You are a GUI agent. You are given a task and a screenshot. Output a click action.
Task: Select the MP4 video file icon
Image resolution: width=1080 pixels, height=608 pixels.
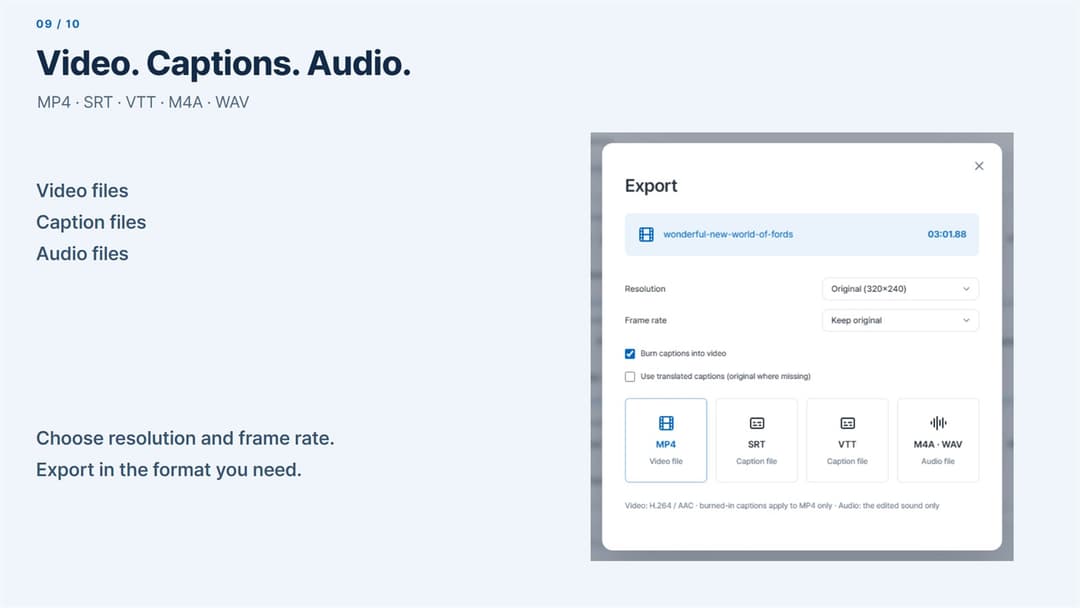point(666,423)
